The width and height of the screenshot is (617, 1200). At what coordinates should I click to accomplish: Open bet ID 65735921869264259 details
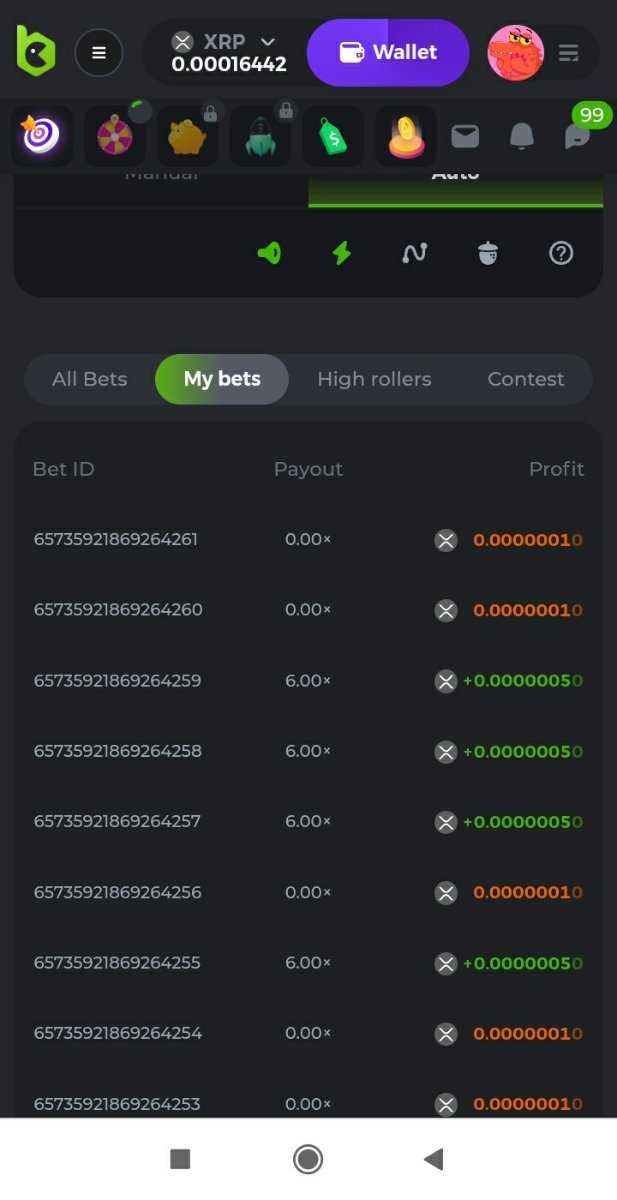(117, 681)
